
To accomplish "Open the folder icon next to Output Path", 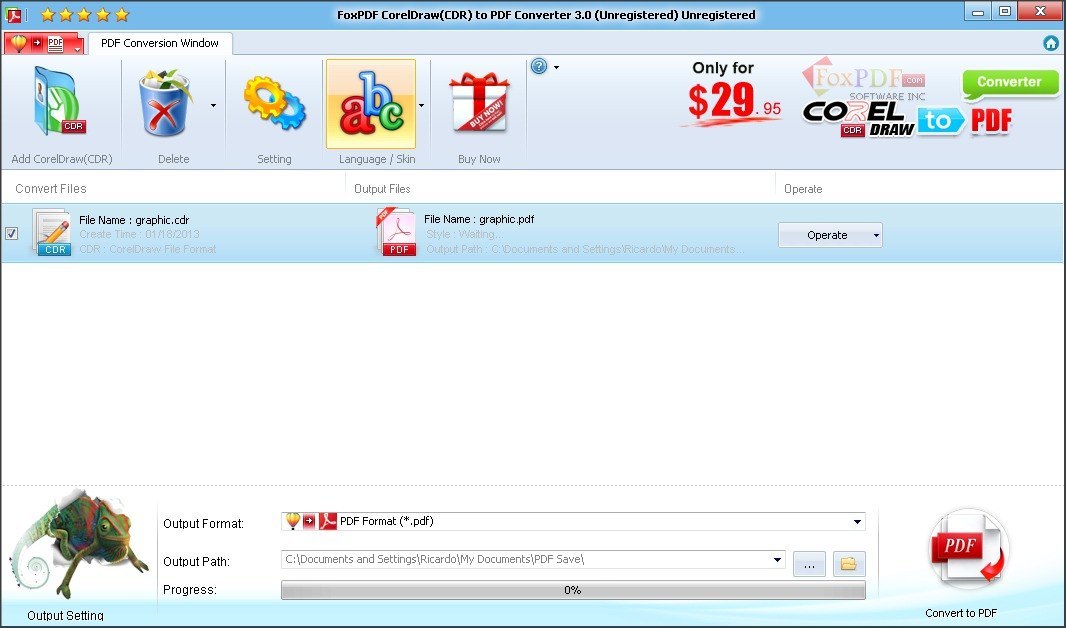I will pos(847,564).
